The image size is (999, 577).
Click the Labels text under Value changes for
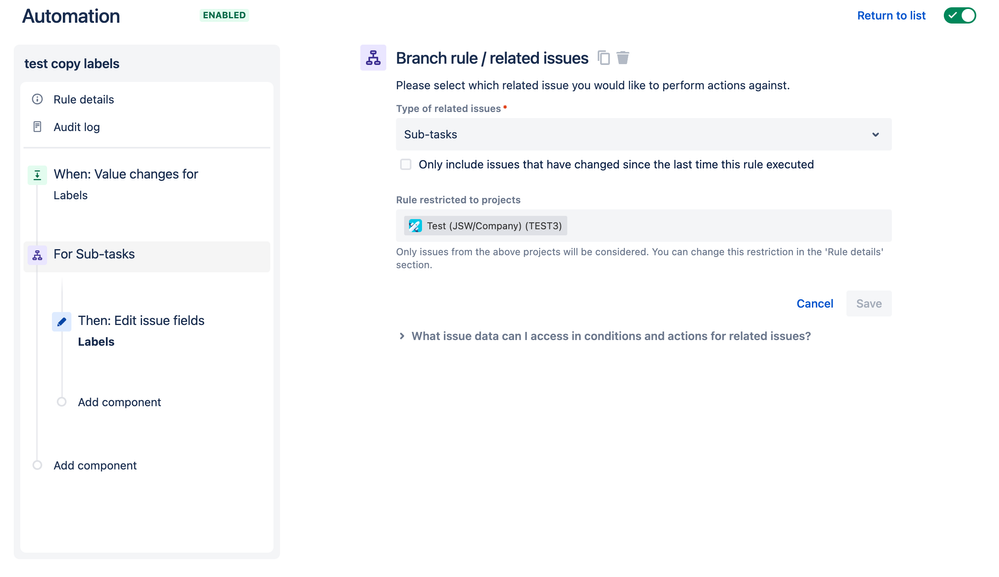click(x=70, y=196)
